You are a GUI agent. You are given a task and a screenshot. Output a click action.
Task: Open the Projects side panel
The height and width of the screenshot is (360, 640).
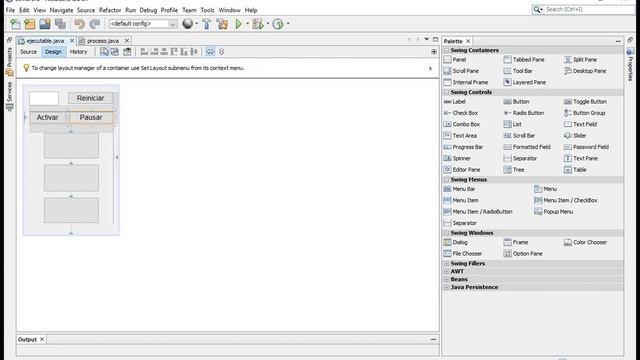pos(10,61)
